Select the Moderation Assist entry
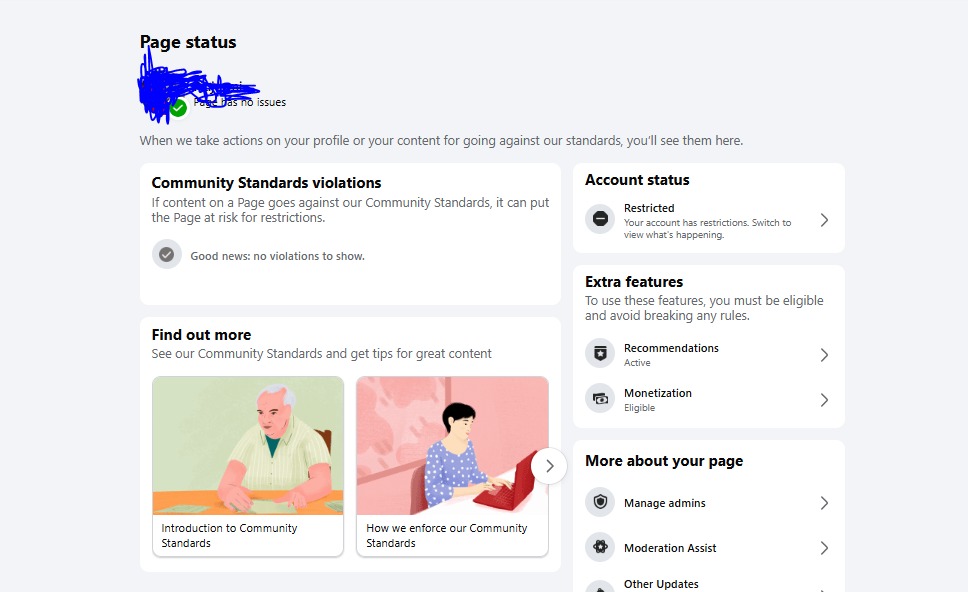This screenshot has width=968, height=592. coord(709,548)
